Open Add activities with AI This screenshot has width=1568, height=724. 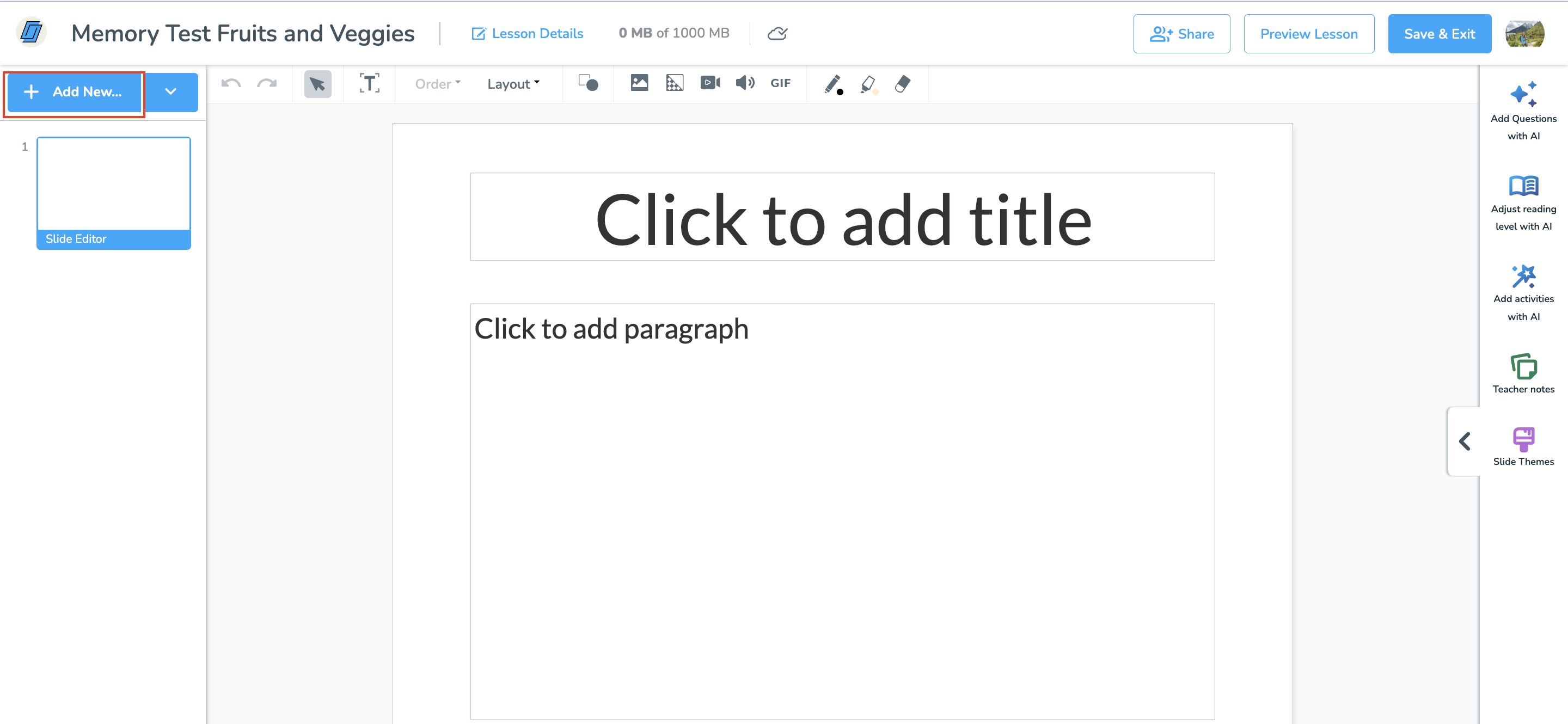pos(1523,293)
